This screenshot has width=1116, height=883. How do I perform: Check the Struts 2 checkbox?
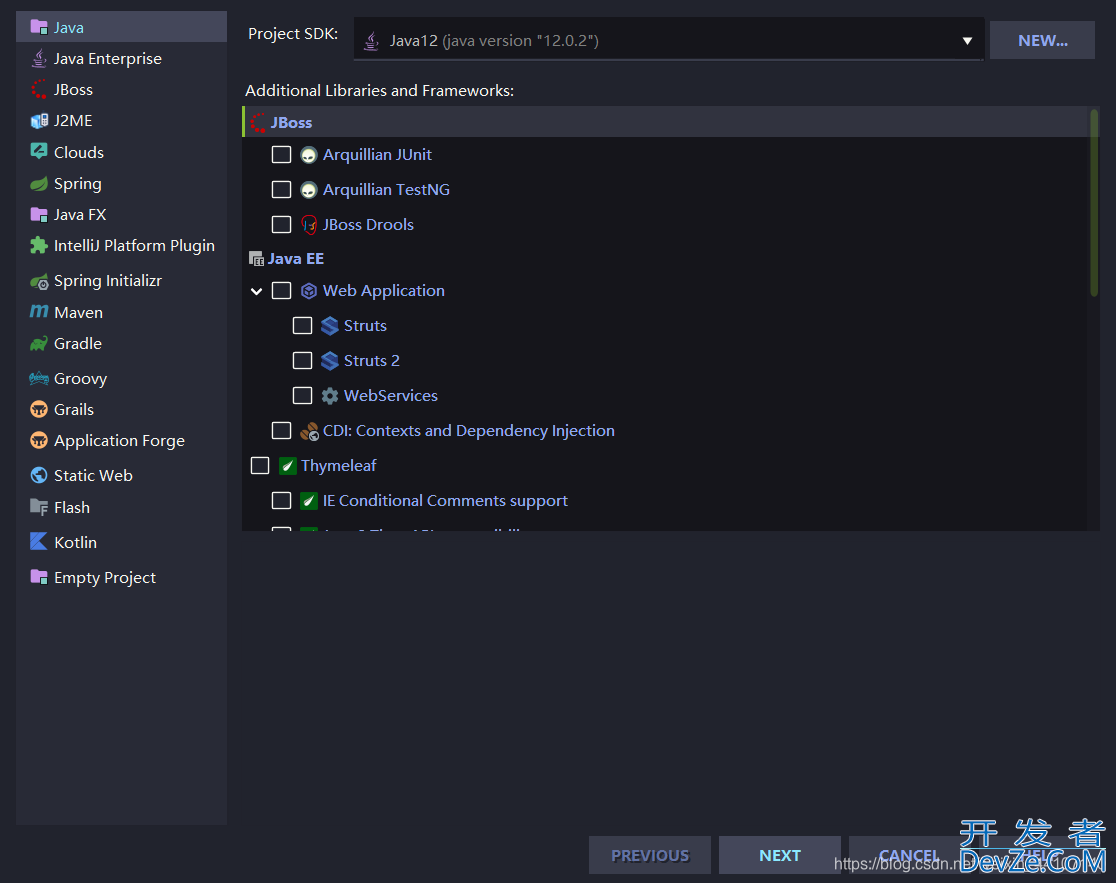[302, 361]
